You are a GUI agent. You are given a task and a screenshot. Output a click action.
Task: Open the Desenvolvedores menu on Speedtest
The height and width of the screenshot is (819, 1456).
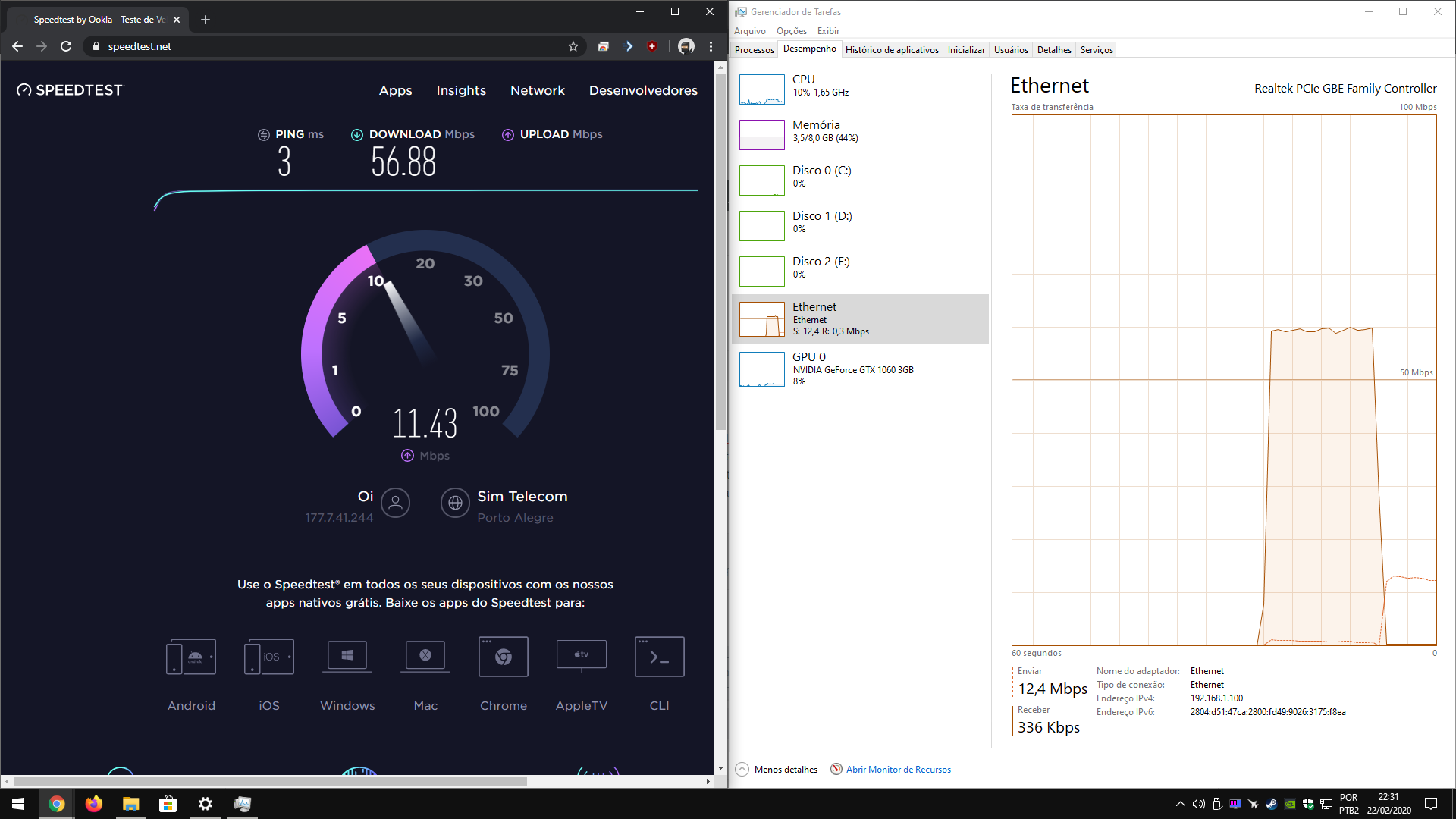643,90
